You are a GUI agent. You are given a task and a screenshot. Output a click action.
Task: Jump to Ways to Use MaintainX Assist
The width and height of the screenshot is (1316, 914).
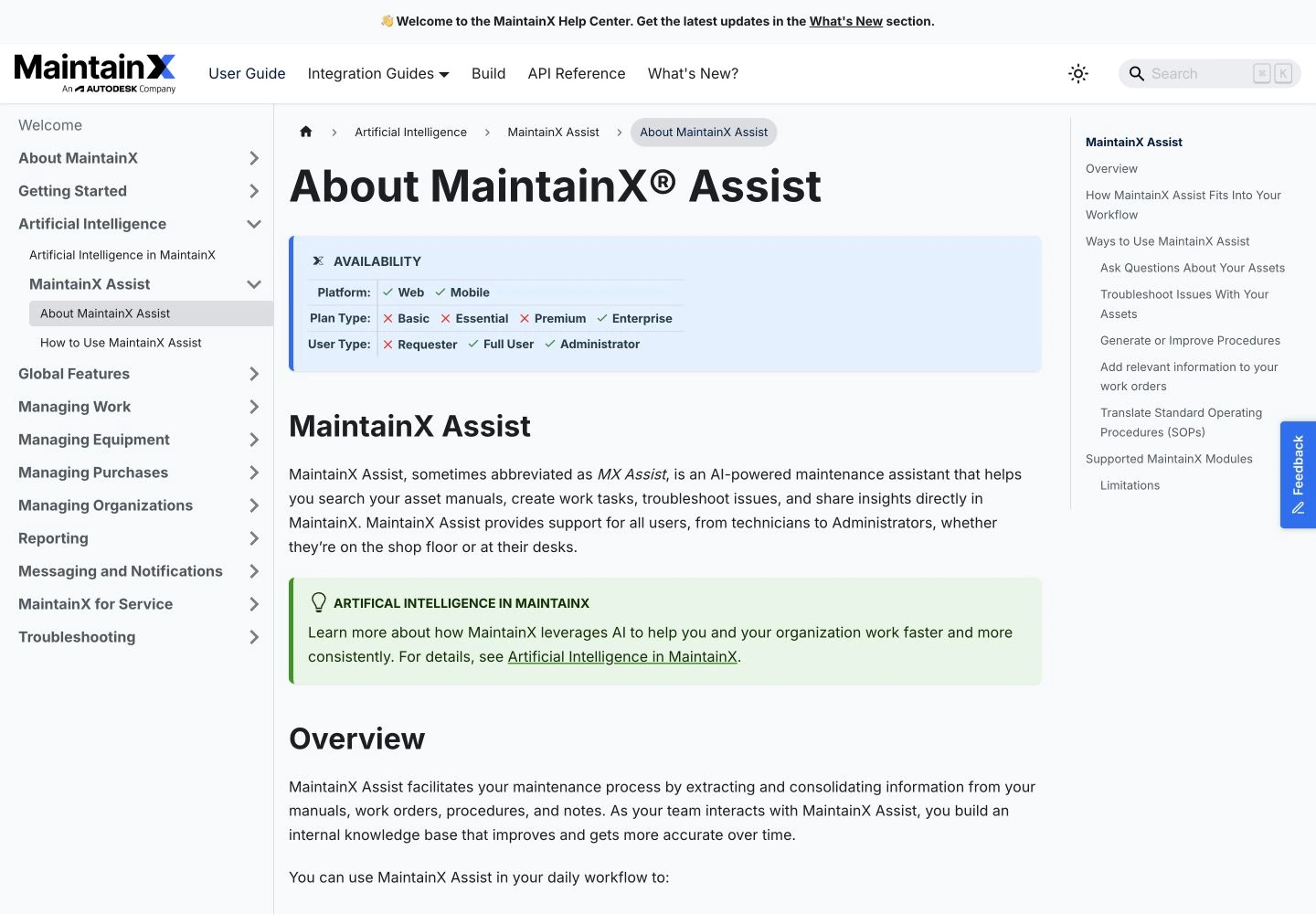(1167, 241)
